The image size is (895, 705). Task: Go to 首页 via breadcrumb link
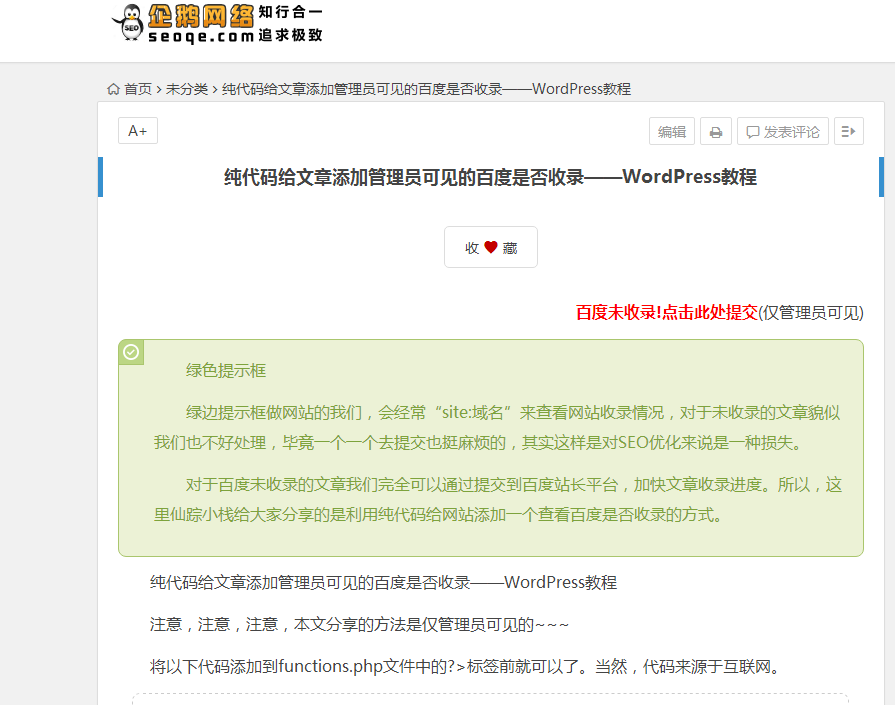pos(138,89)
